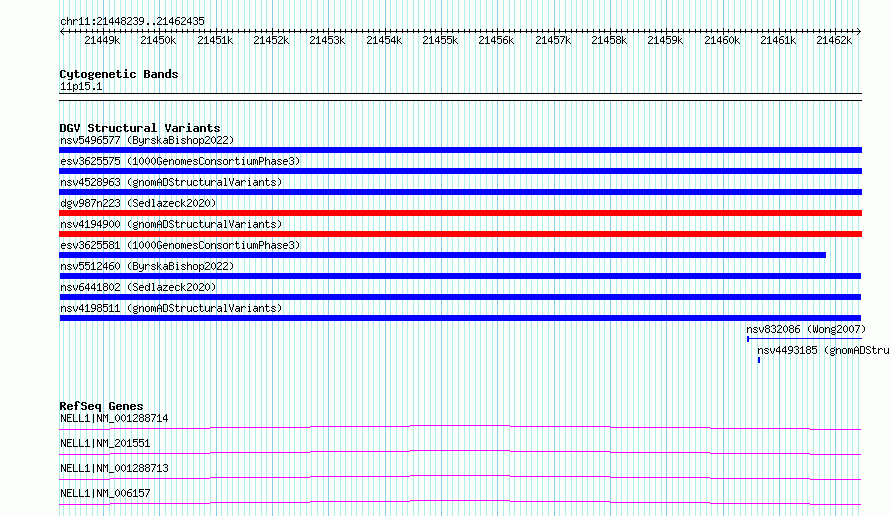Select the blue bar under nsv5496577
This screenshot has height=516, width=890.
click(x=460, y=150)
